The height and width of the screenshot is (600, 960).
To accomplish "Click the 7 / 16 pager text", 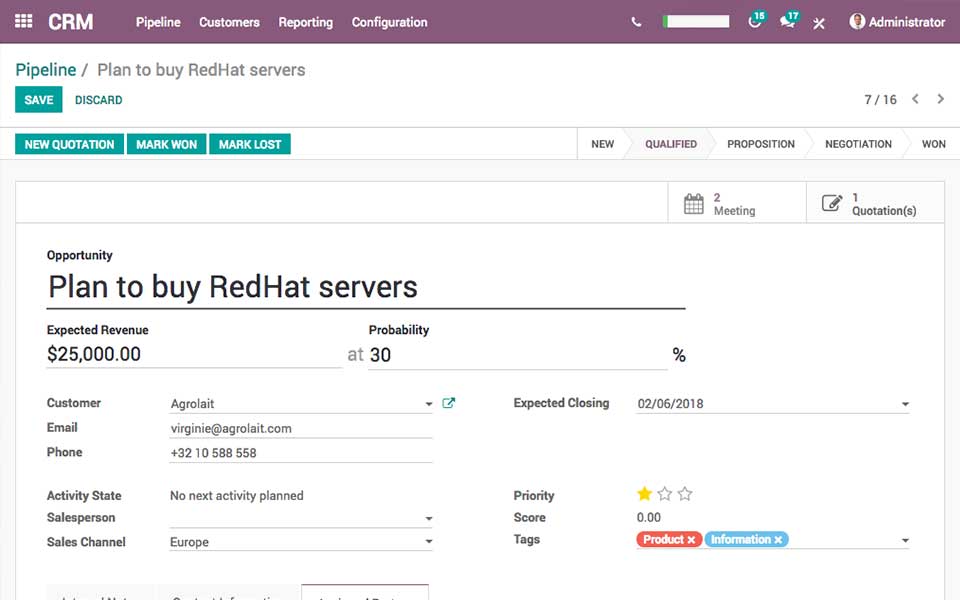I will point(880,100).
